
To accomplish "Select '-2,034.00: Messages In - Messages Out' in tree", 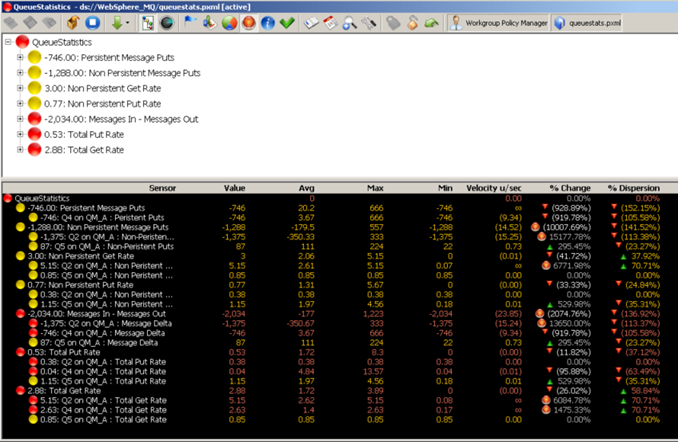I will [x=121, y=119].
